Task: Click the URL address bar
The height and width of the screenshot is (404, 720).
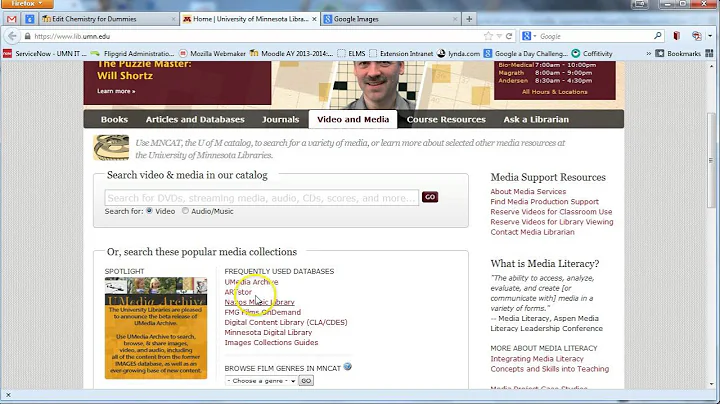Action: (x=257, y=36)
